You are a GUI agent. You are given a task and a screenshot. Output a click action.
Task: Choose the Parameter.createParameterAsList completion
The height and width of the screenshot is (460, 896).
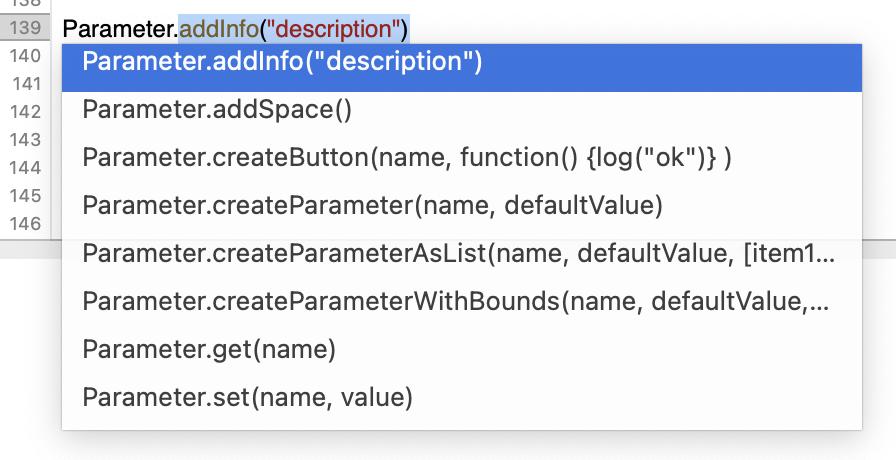point(458,254)
